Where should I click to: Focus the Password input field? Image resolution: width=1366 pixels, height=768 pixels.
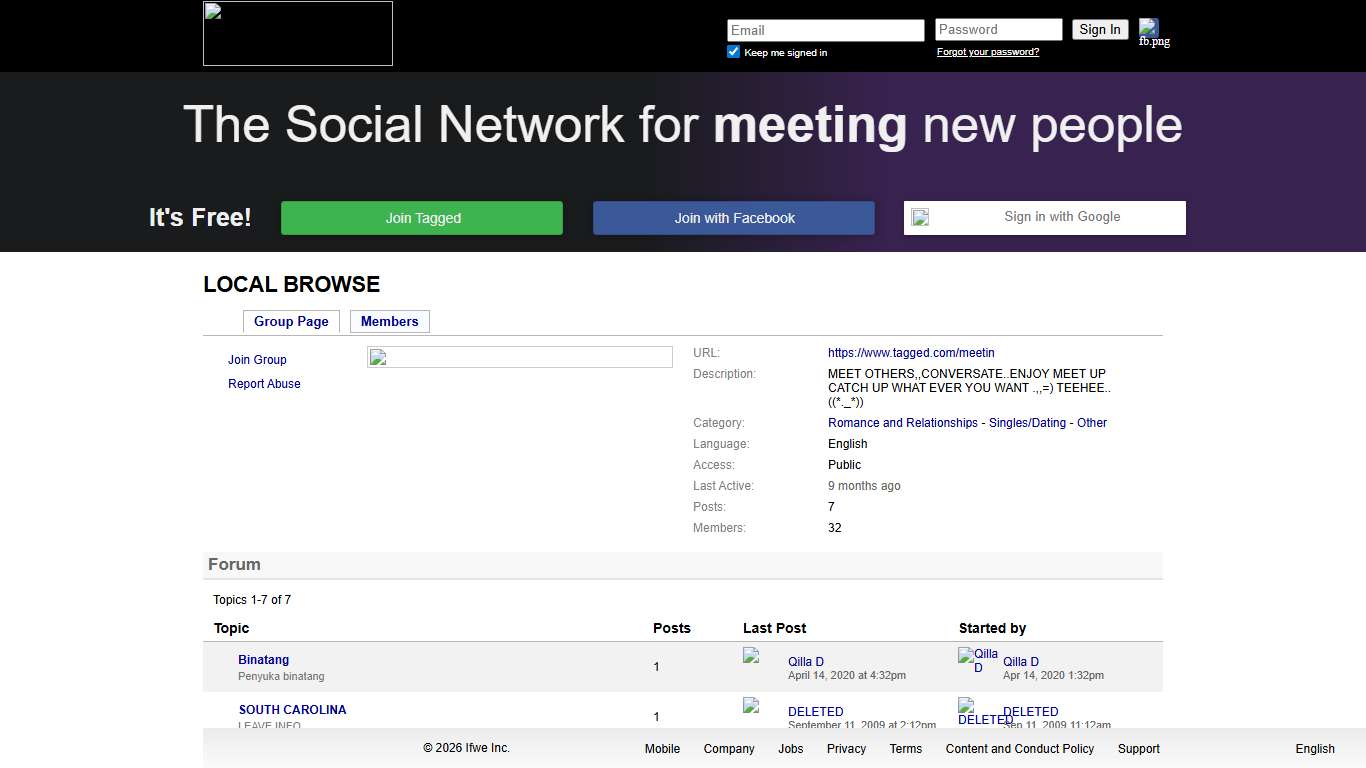click(x=998, y=30)
